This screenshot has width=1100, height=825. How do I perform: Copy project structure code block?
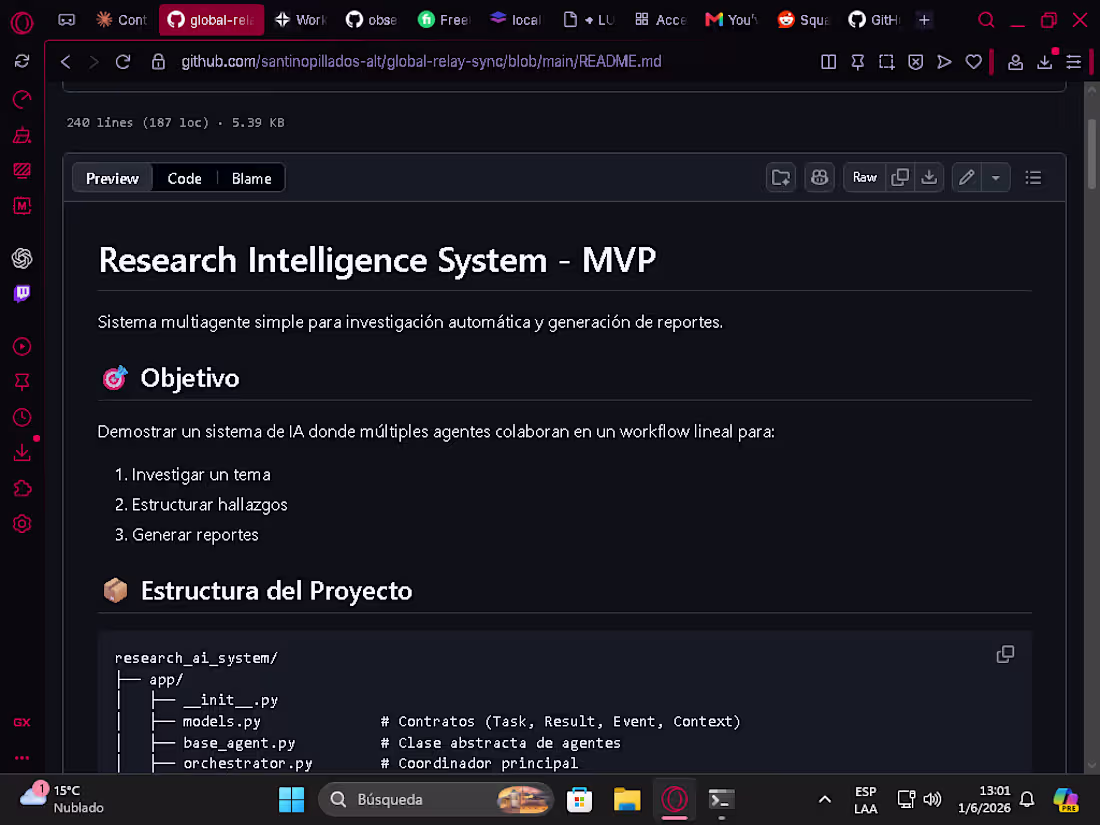tap(1005, 654)
